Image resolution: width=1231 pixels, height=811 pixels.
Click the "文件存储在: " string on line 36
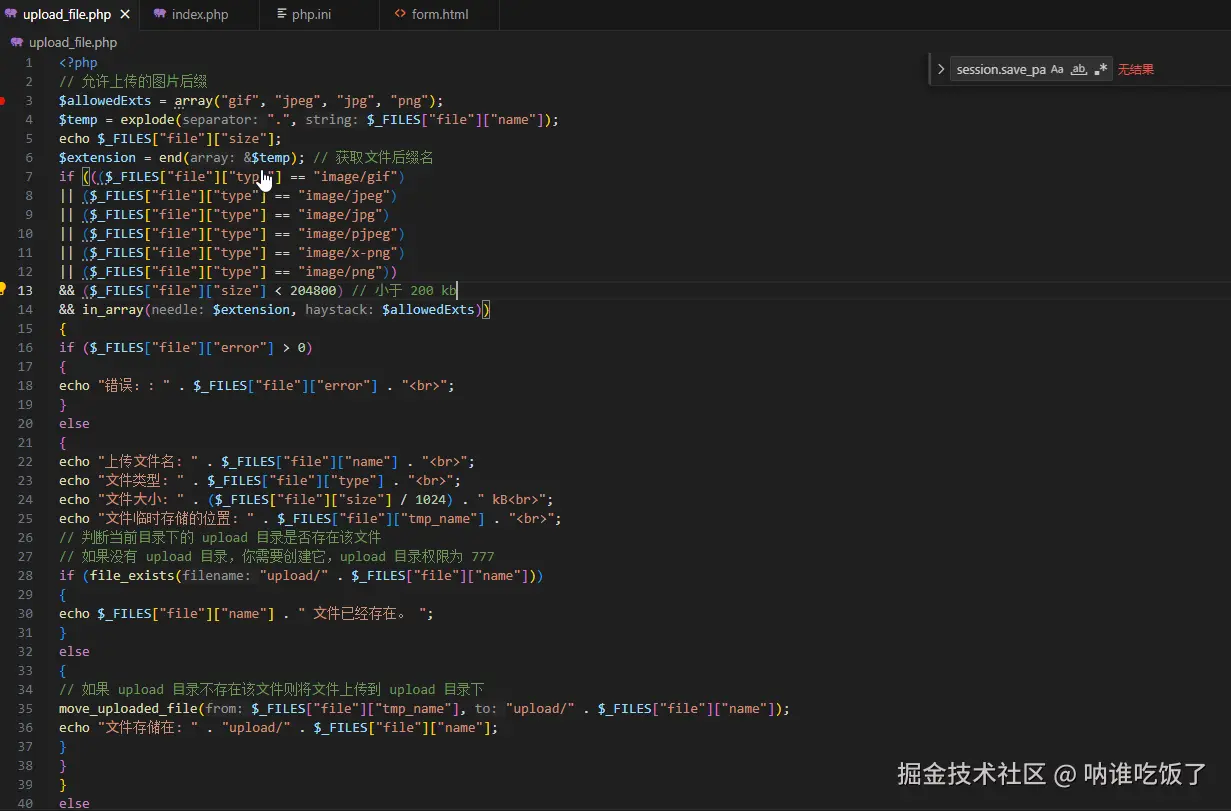point(148,727)
